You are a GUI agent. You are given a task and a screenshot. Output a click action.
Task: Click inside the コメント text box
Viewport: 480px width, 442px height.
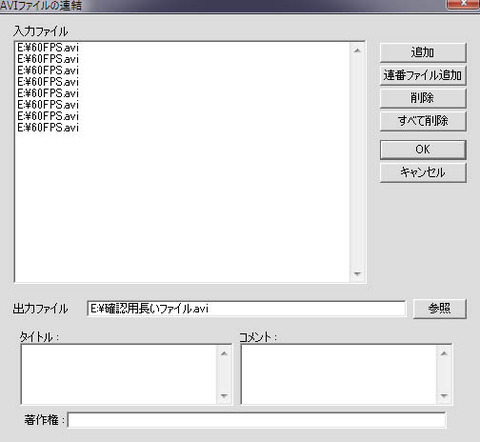(339, 374)
